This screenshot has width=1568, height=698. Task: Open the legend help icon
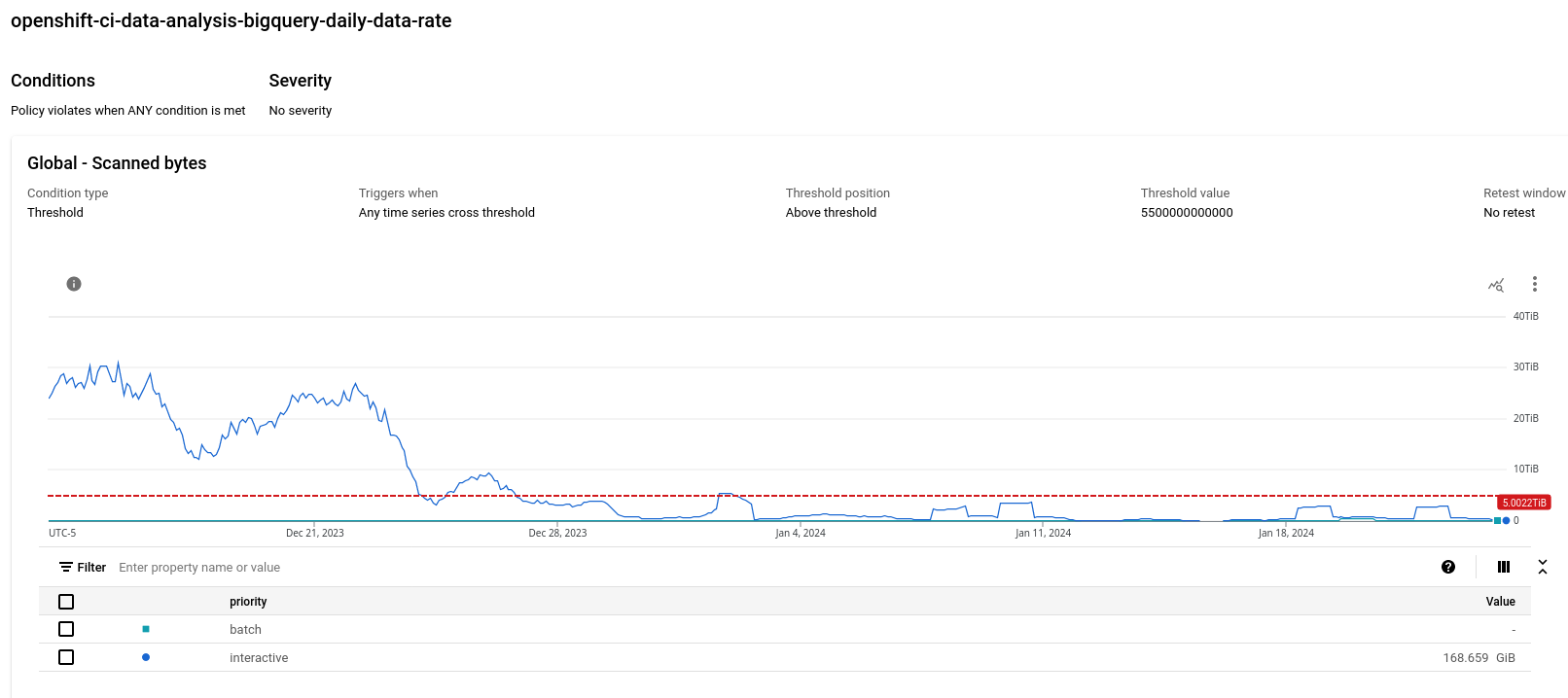point(1448,567)
